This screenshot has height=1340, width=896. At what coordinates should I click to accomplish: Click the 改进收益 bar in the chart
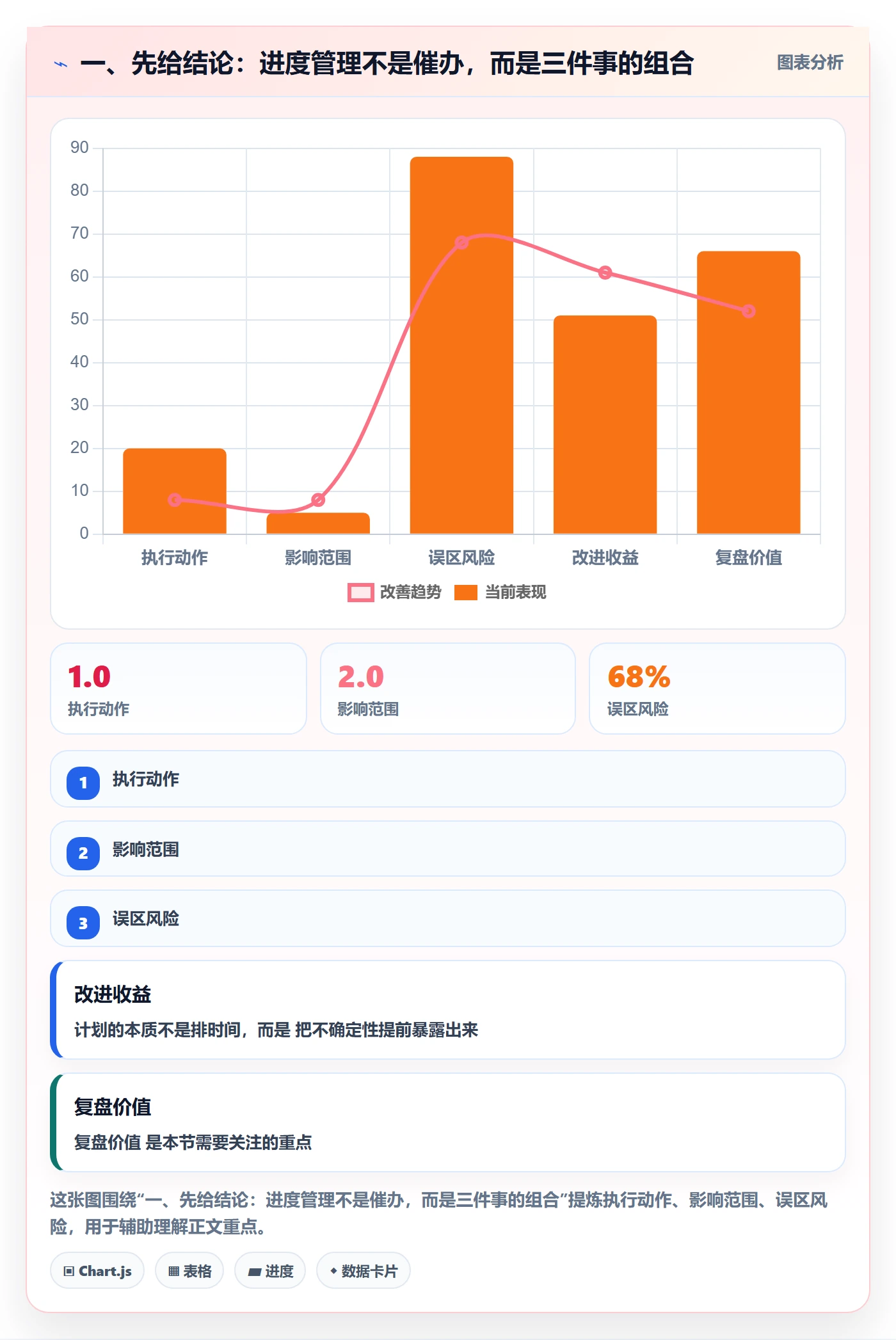tap(605, 424)
